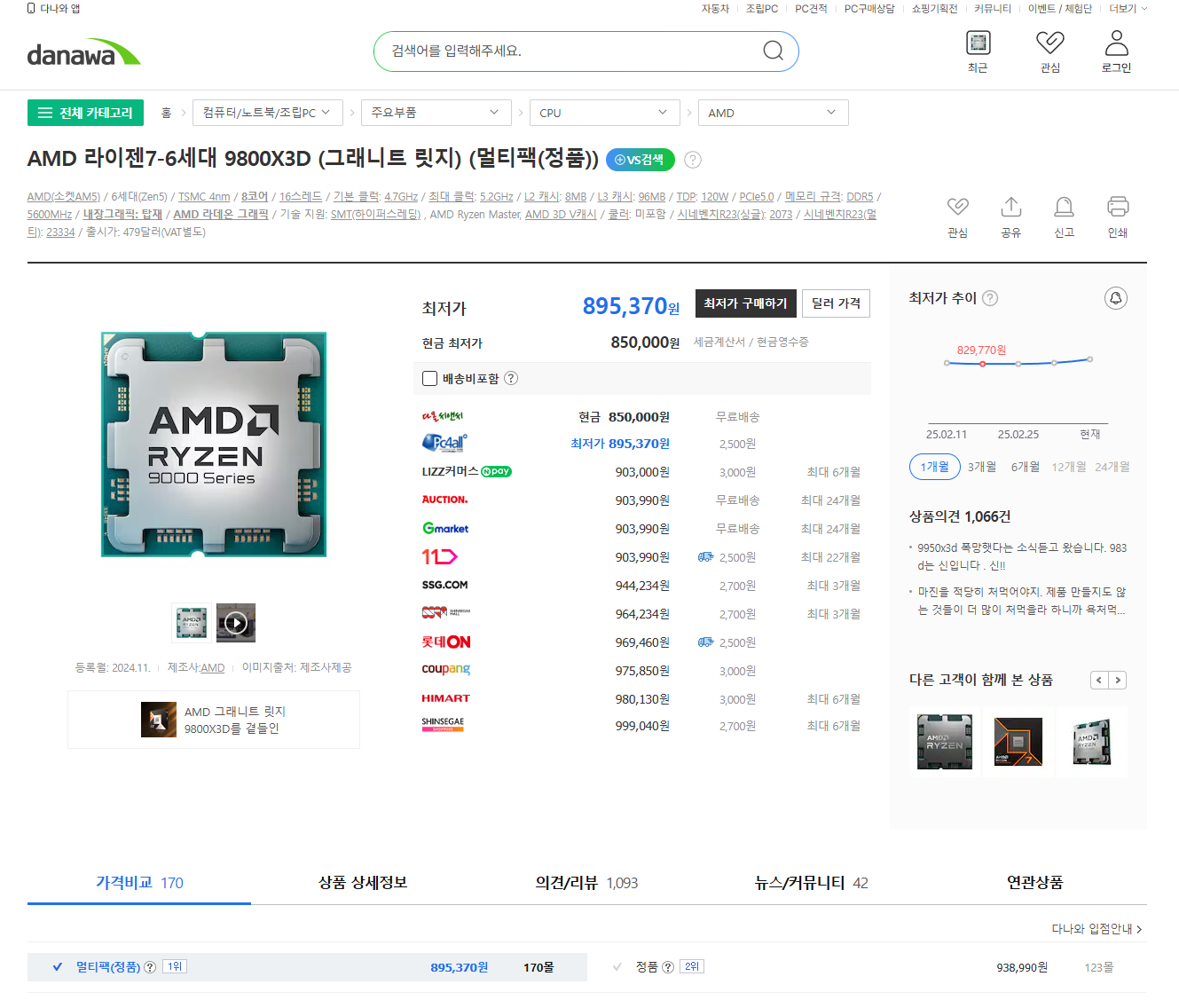The height and width of the screenshot is (1008, 1179).
Task: Open the first related product thumbnail
Action: 945,742
